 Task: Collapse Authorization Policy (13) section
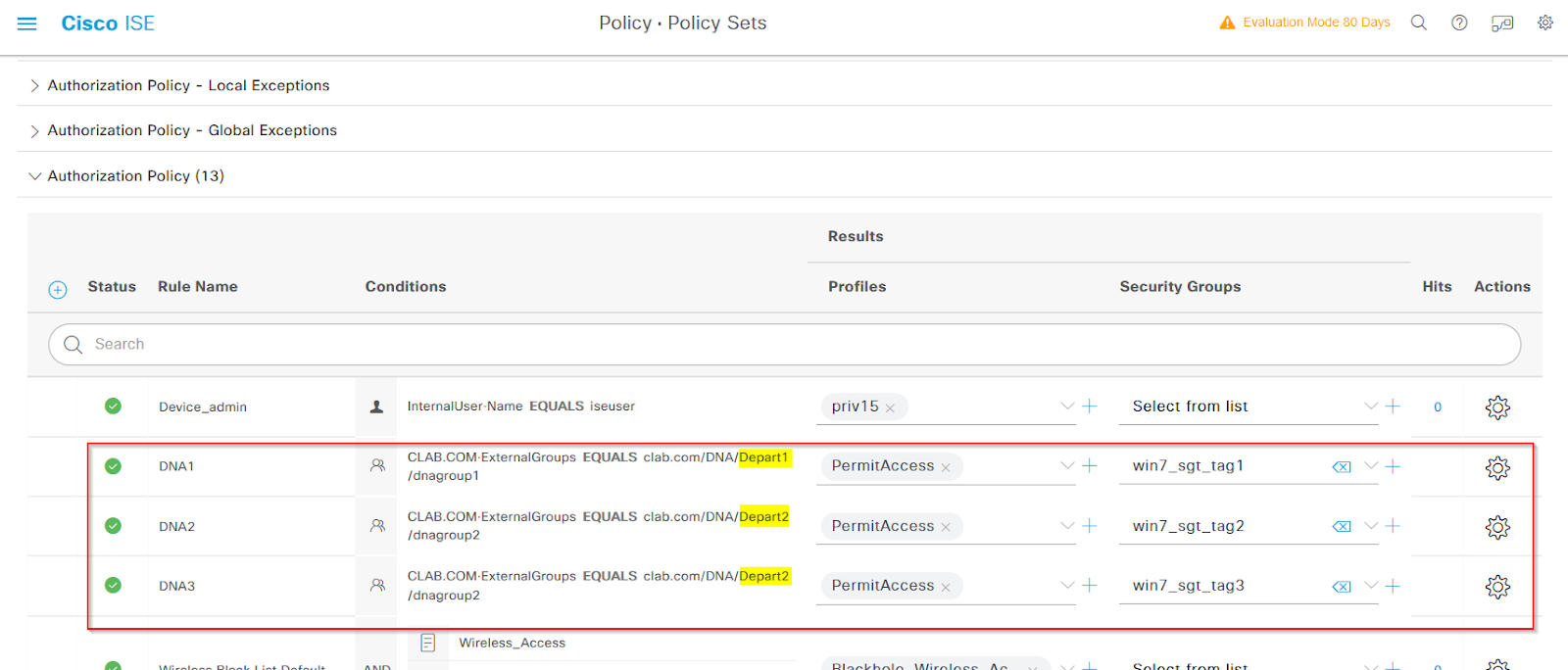tap(34, 176)
